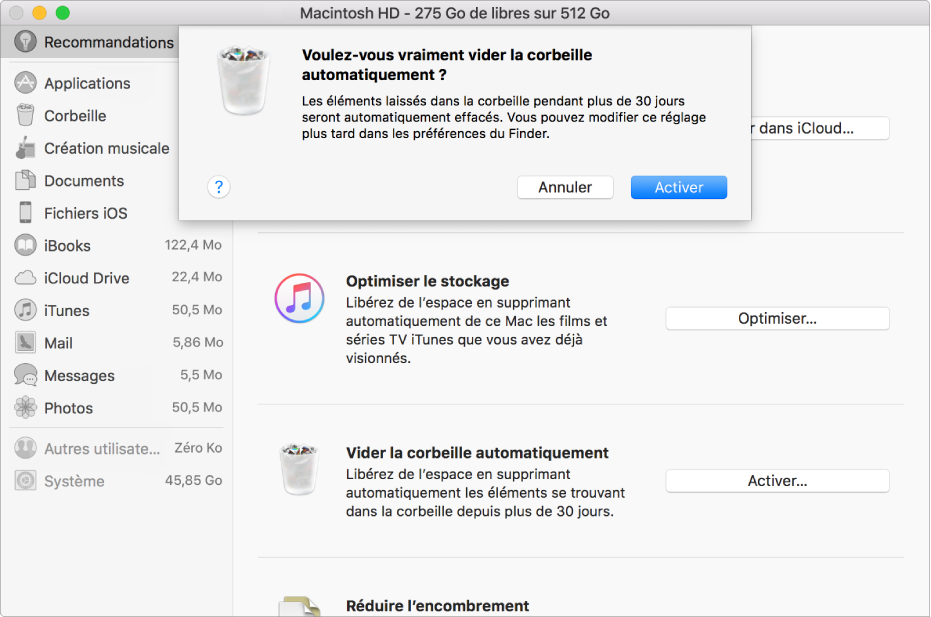The image size is (931, 617).
Task: Click the 50,5 Mo size next to iTunes
Action: pyautogui.click(x=197, y=309)
